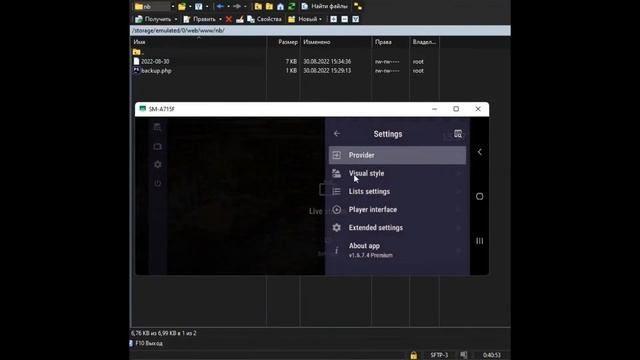Viewport: 640px width, 360px height.
Task: Open the About app entry
Action: [x=397, y=250]
